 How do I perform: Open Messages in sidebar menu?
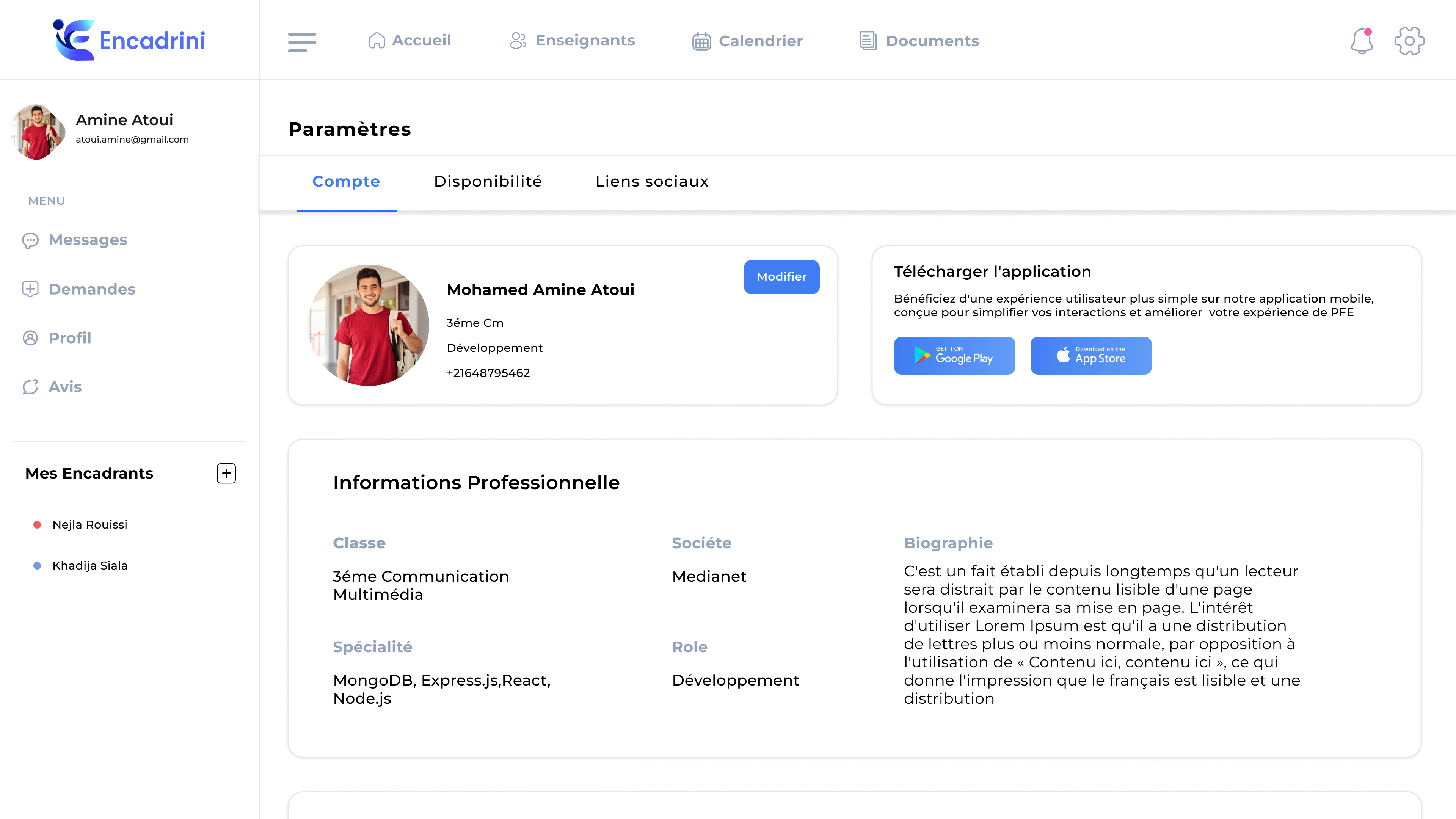click(74, 240)
